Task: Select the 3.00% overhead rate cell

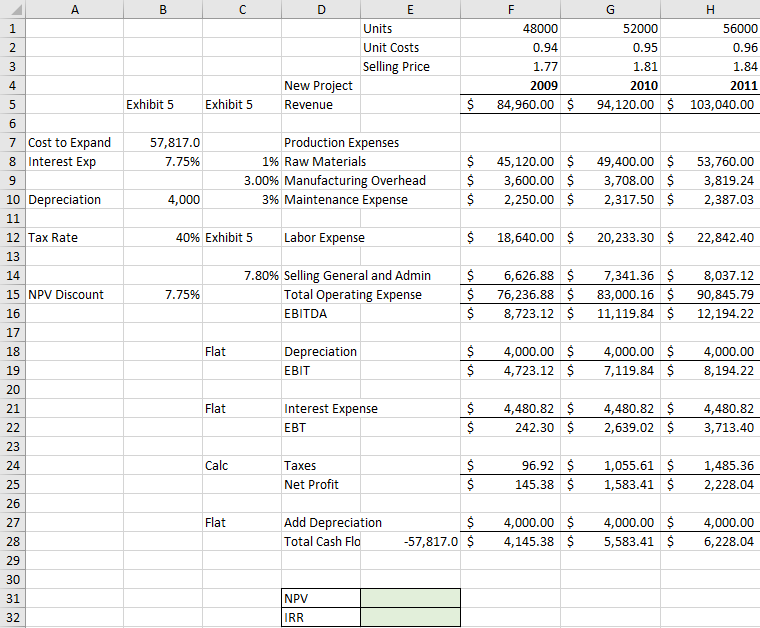Action: click(x=242, y=180)
